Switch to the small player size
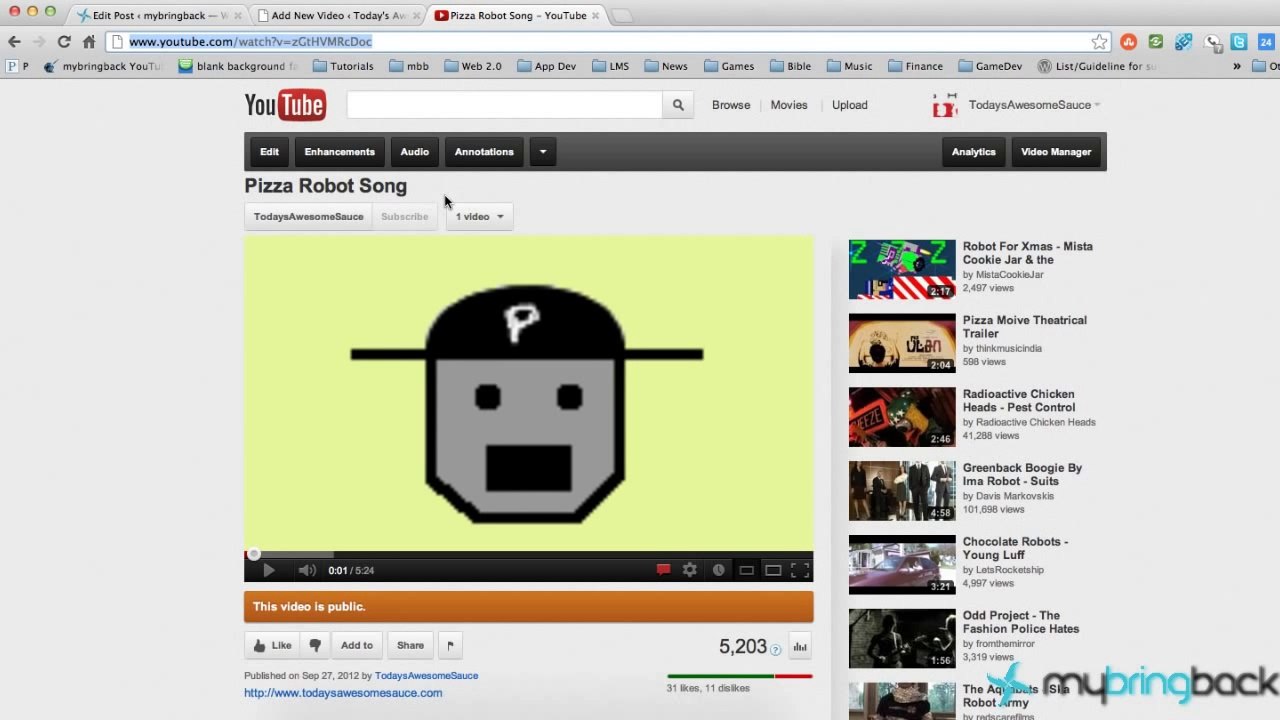The width and height of the screenshot is (1280, 720). pyautogui.click(x=746, y=570)
